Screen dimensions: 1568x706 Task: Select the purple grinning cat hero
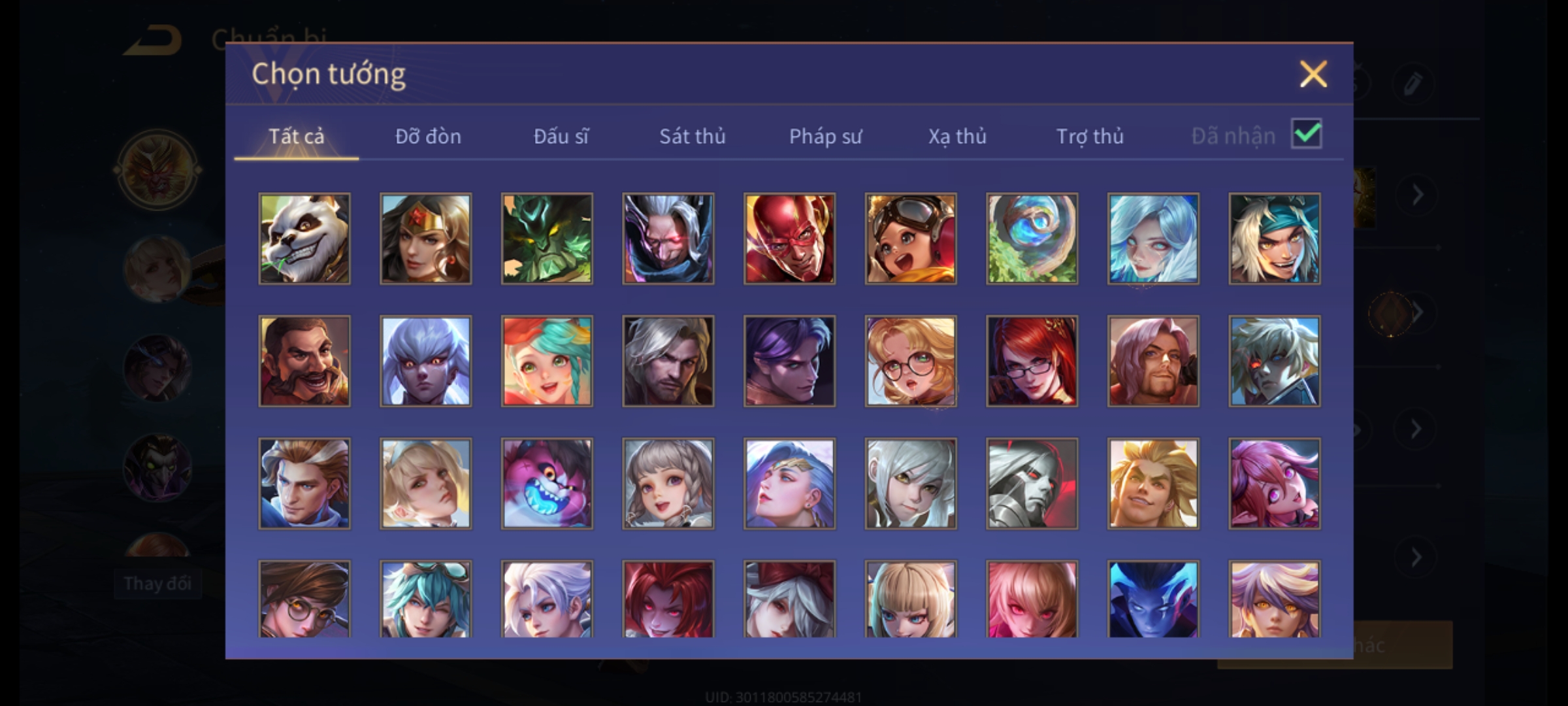pyautogui.click(x=547, y=484)
